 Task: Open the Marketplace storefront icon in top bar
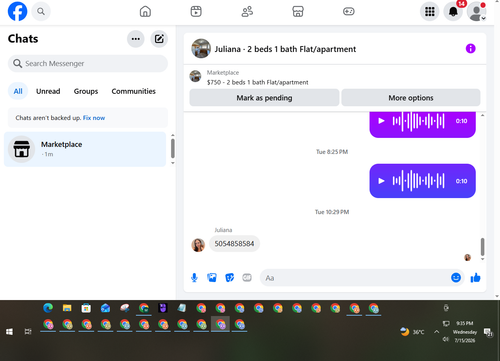click(298, 12)
